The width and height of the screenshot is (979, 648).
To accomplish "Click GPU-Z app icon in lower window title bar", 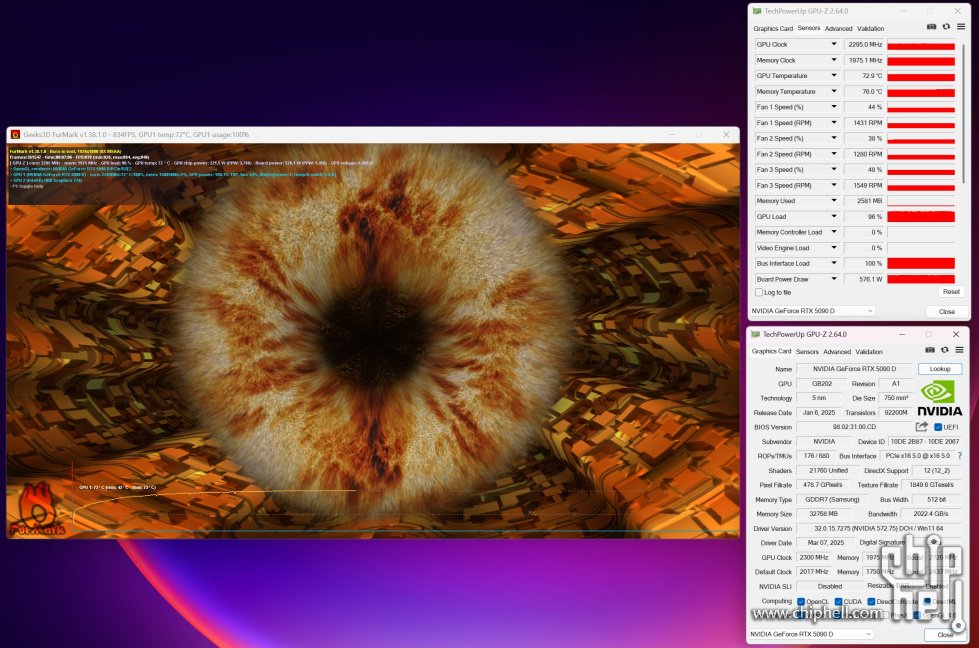I will pyautogui.click(x=755, y=334).
